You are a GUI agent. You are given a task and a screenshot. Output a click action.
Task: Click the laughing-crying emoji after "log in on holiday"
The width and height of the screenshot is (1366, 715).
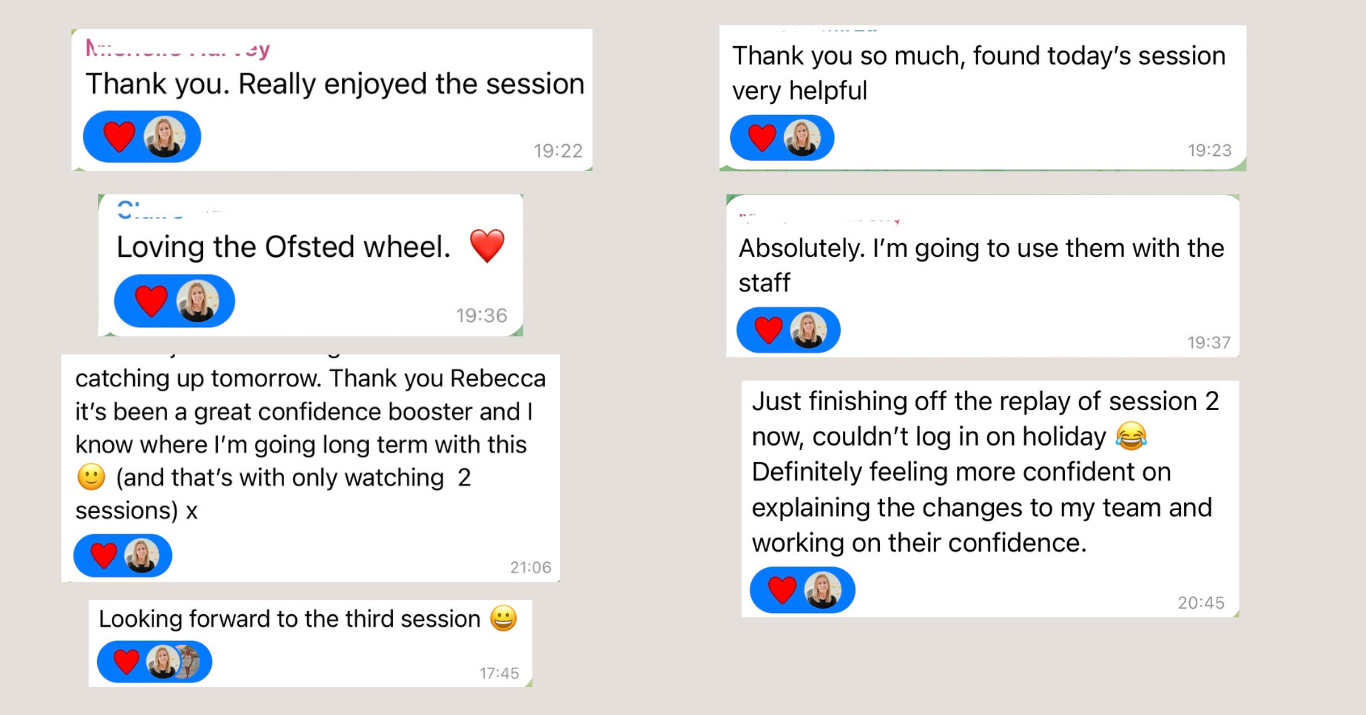(1129, 437)
